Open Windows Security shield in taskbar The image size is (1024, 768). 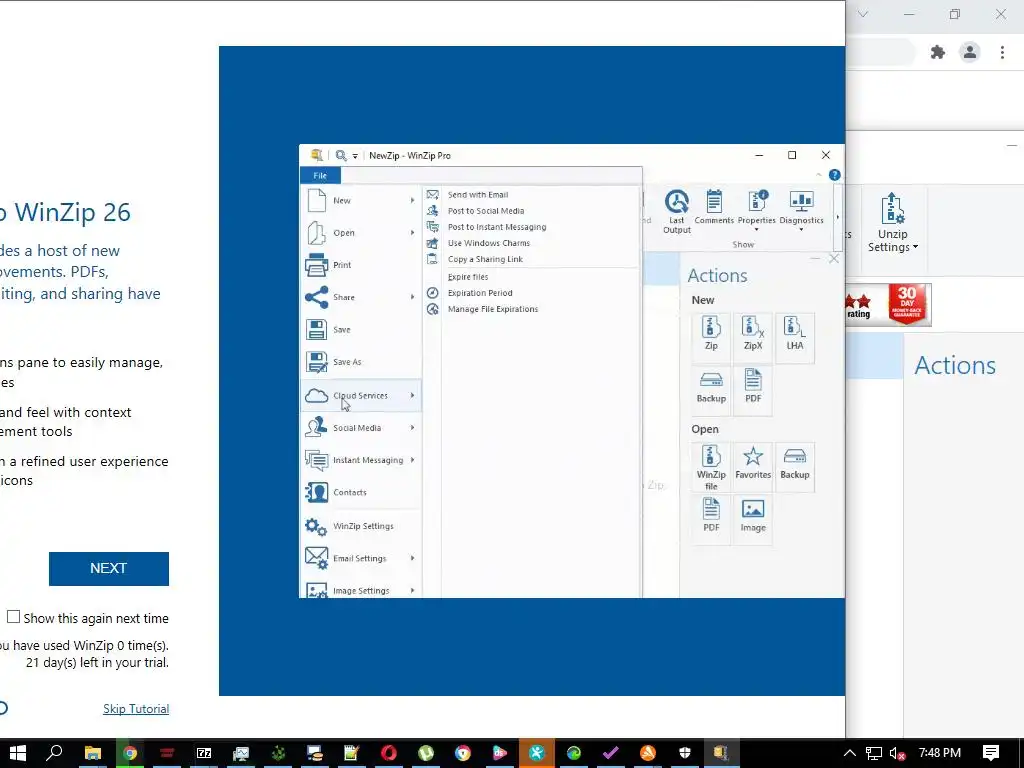(x=684, y=753)
